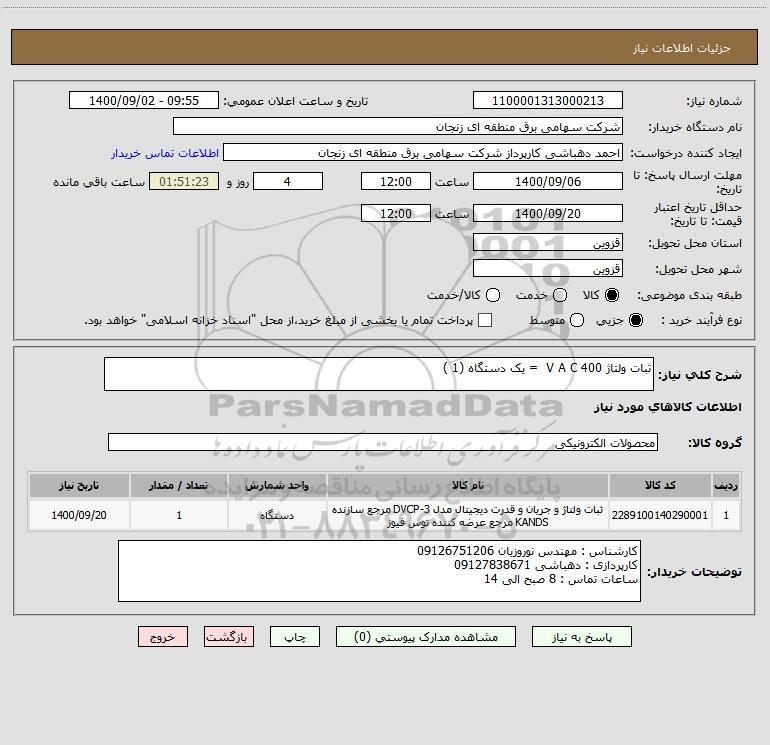Click the بازگشت back button
The image size is (770, 745).
click(x=229, y=637)
